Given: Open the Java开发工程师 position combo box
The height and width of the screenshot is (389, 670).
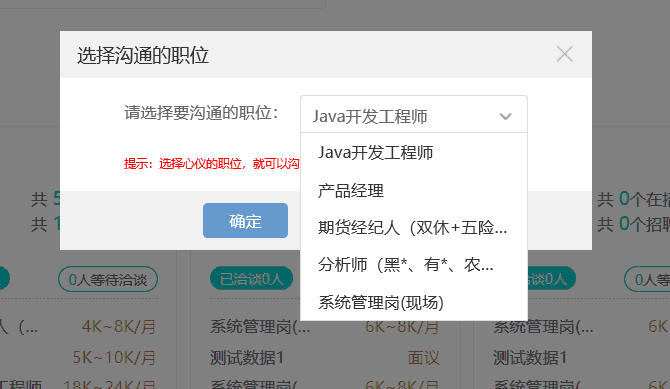Looking at the screenshot, I should 414,115.
